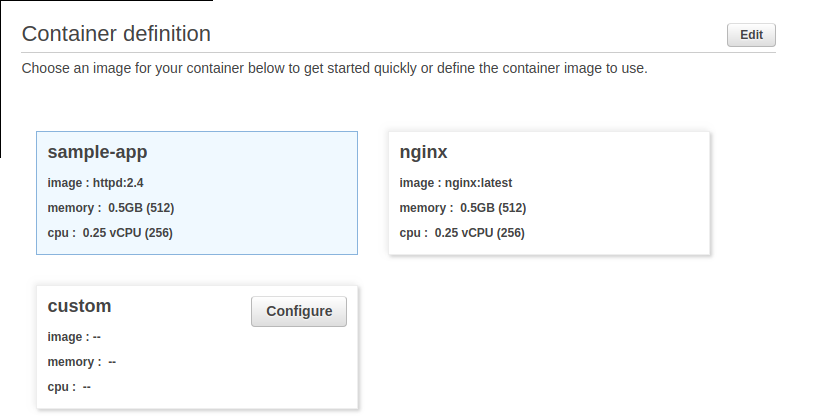This screenshot has width=820, height=418.
Task: Click the httpd:2.4 image line
Action: 95,183
